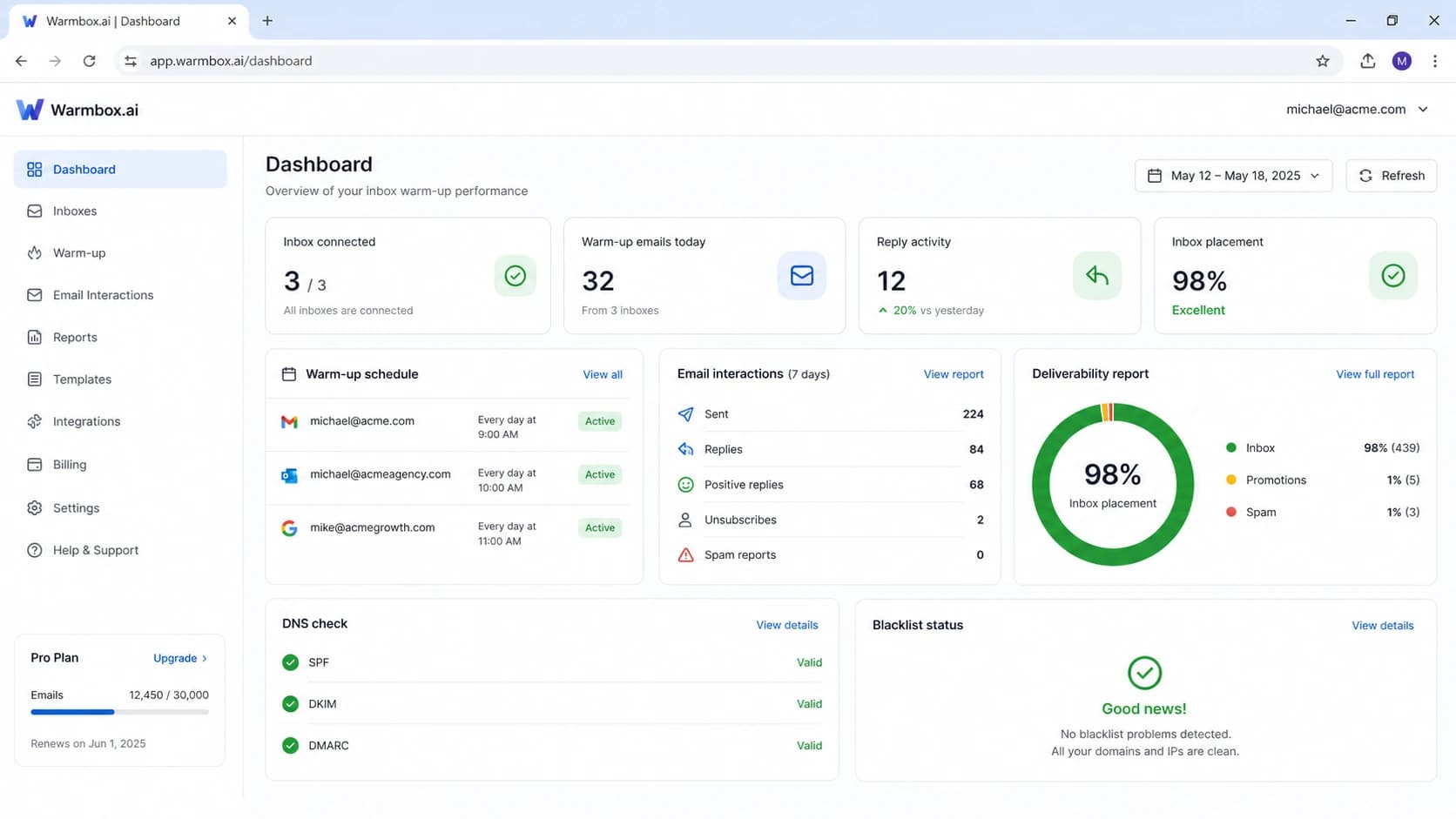The height and width of the screenshot is (819, 1456).
Task: Click View full report in Deliverability
Action: (x=1375, y=374)
